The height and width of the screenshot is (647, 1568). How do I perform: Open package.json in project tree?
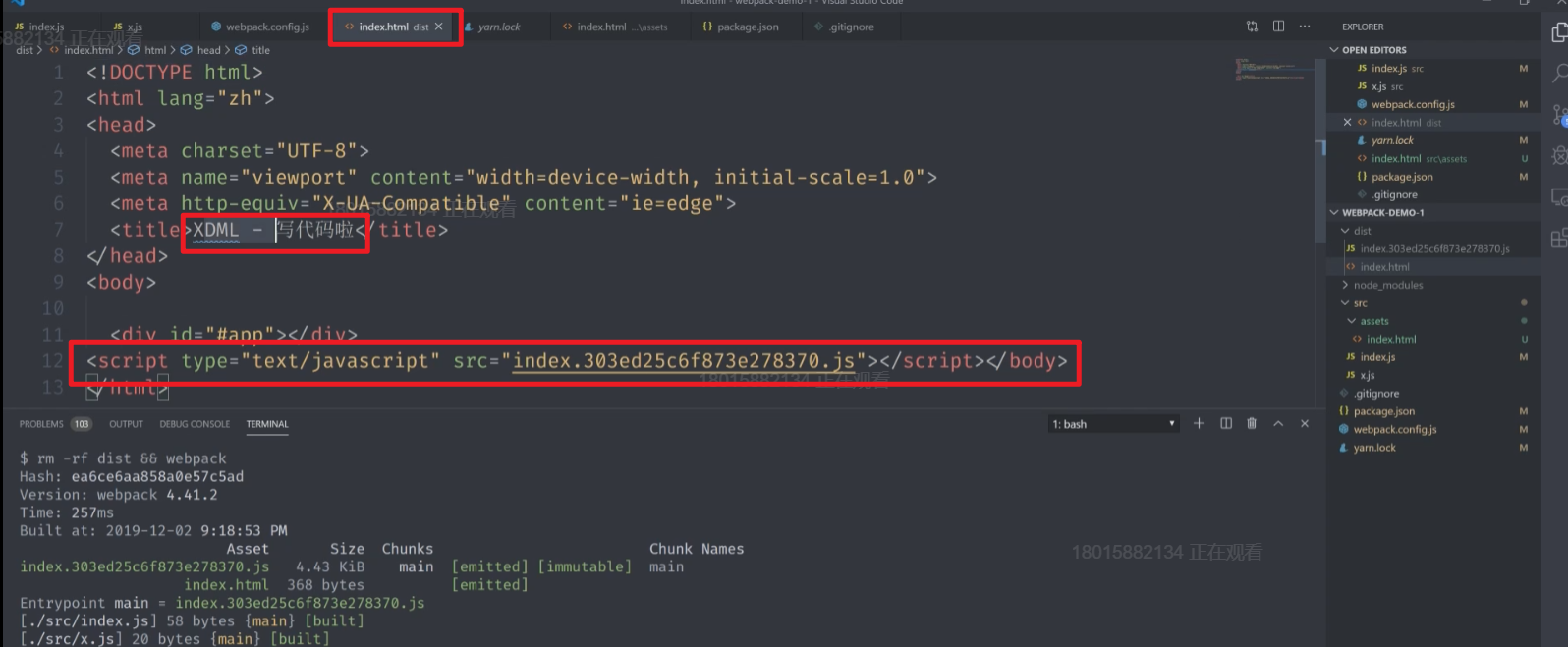pos(1432,411)
